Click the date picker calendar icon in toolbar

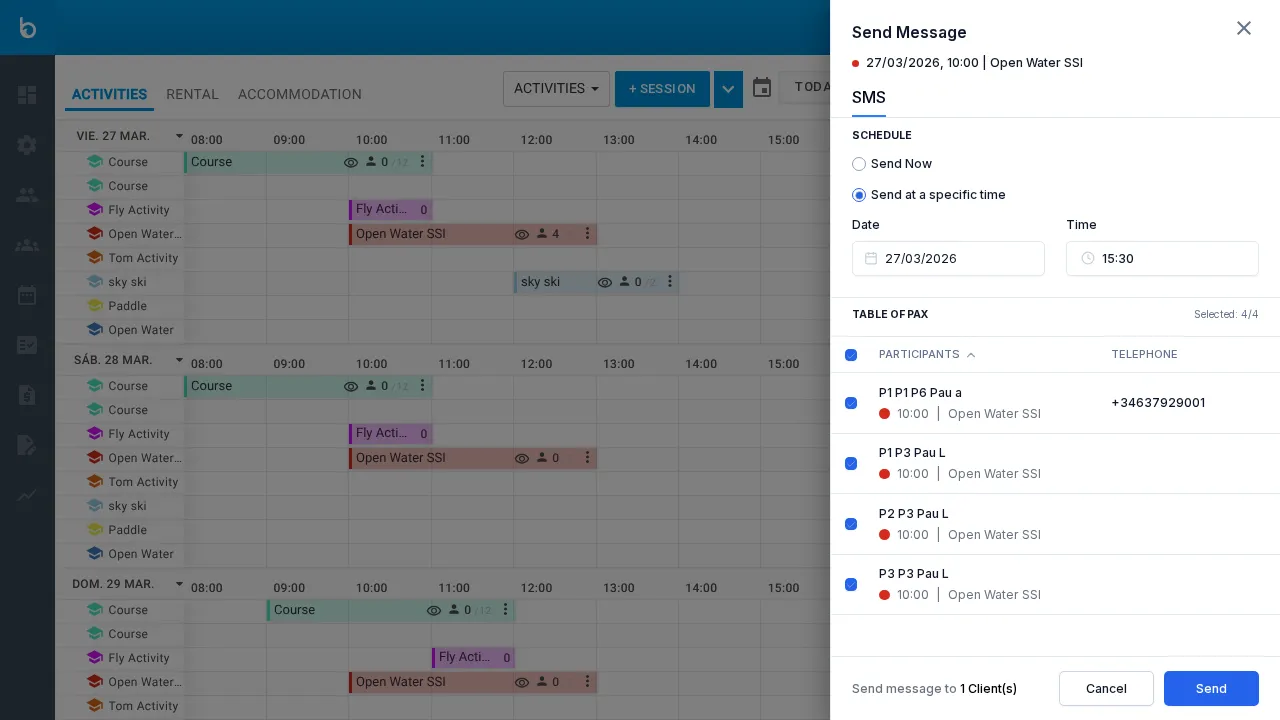pyautogui.click(x=762, y=88)
